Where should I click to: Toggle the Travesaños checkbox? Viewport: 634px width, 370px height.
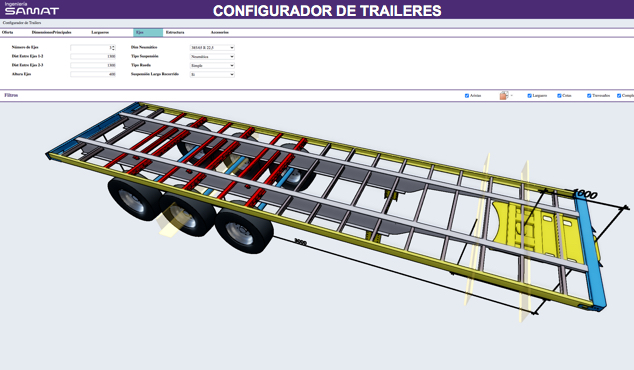(x=589, y=96)
